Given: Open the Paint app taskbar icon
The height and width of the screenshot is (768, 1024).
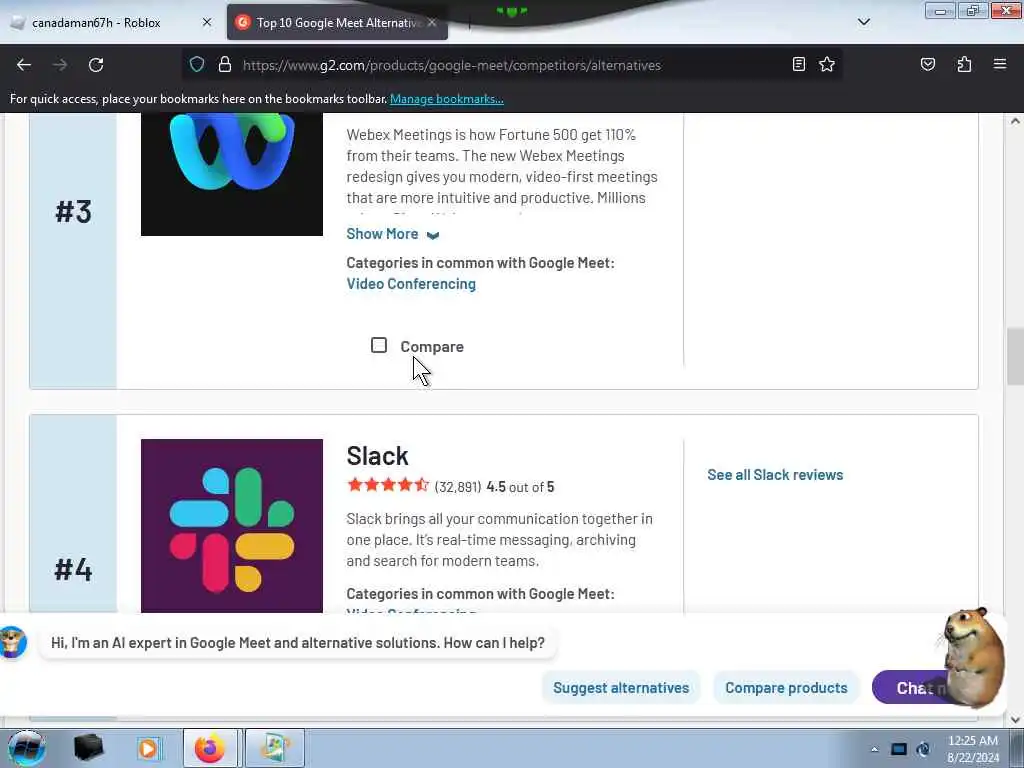Looking at the screenshot, I should click(x=275, y=748).
